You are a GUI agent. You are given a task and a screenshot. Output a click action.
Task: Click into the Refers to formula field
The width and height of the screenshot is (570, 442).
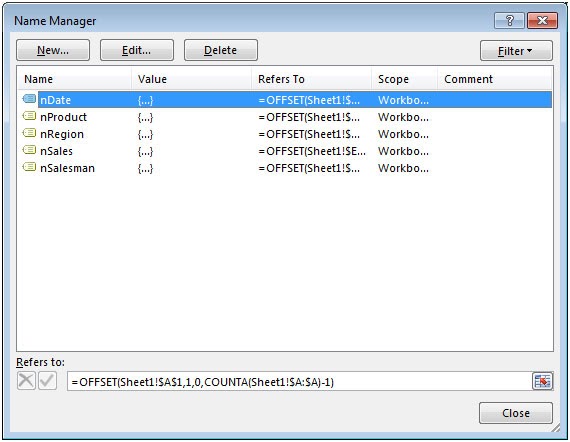coord(300,382)
